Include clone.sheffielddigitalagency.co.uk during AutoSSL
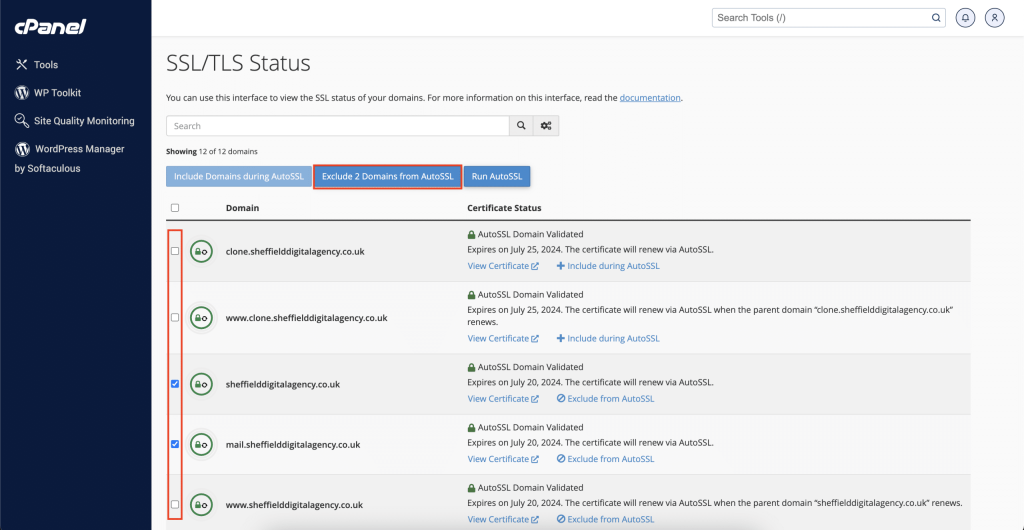Screen dimensions: 1024x530 point(608,266)
